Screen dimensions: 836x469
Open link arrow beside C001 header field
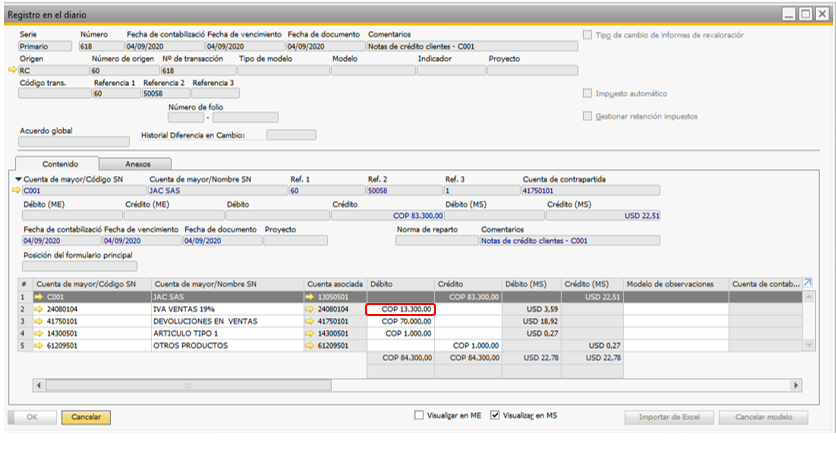16,190
